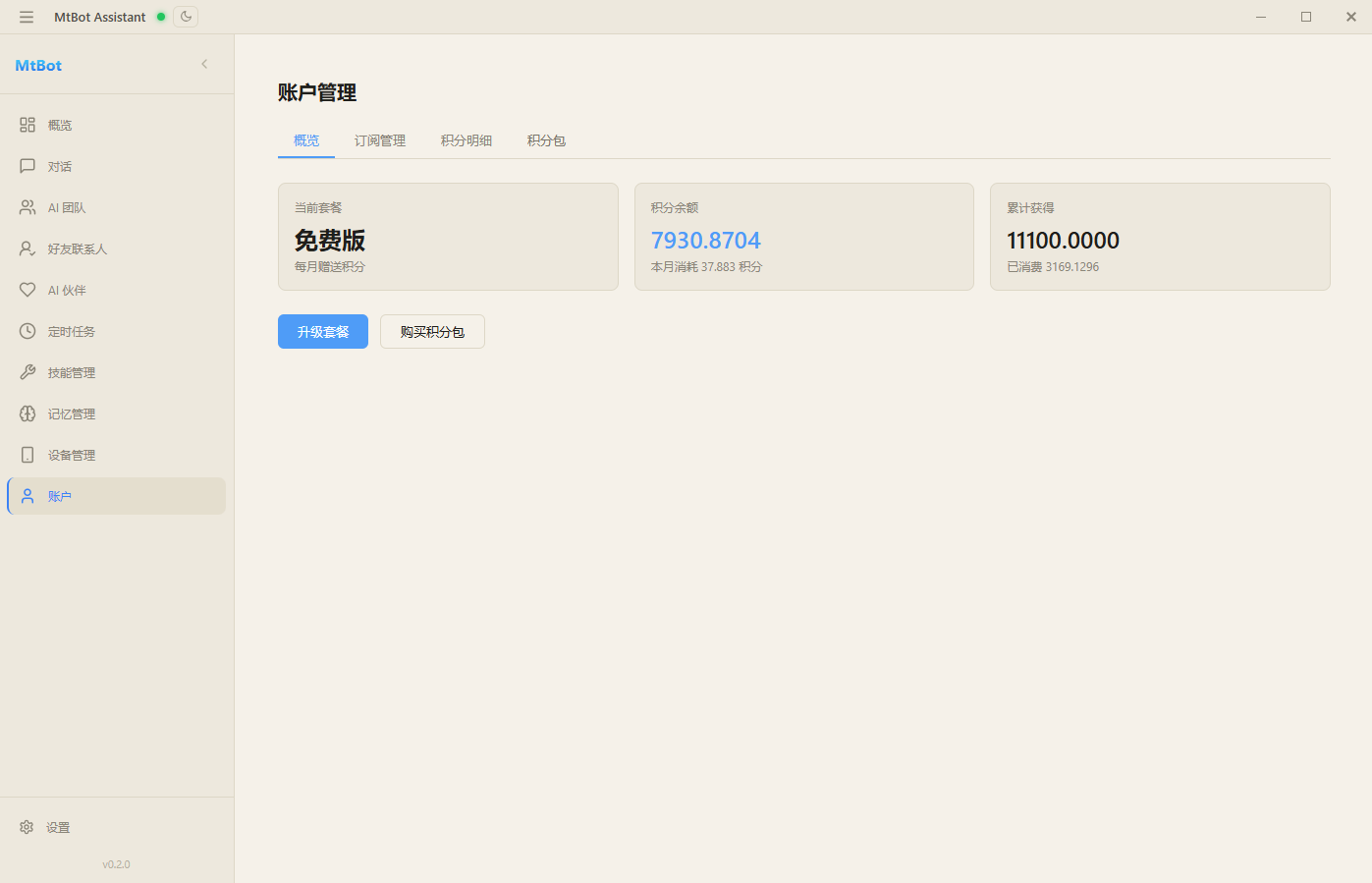Screen dimensions: 1372x883
Task: Open 记忆管理 sidebar label
Action: point(72,414)
